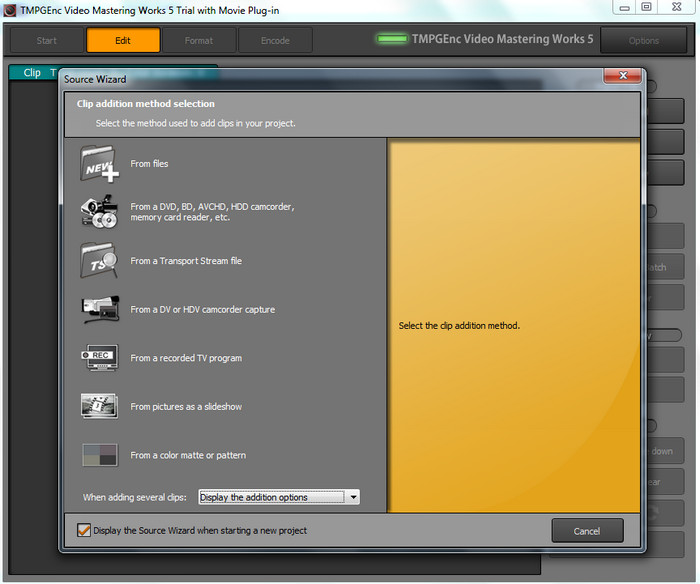The width and height of the screenshot is (700, 584).
Task: Switch to the Start tab
Action: [x=46, y=41]
